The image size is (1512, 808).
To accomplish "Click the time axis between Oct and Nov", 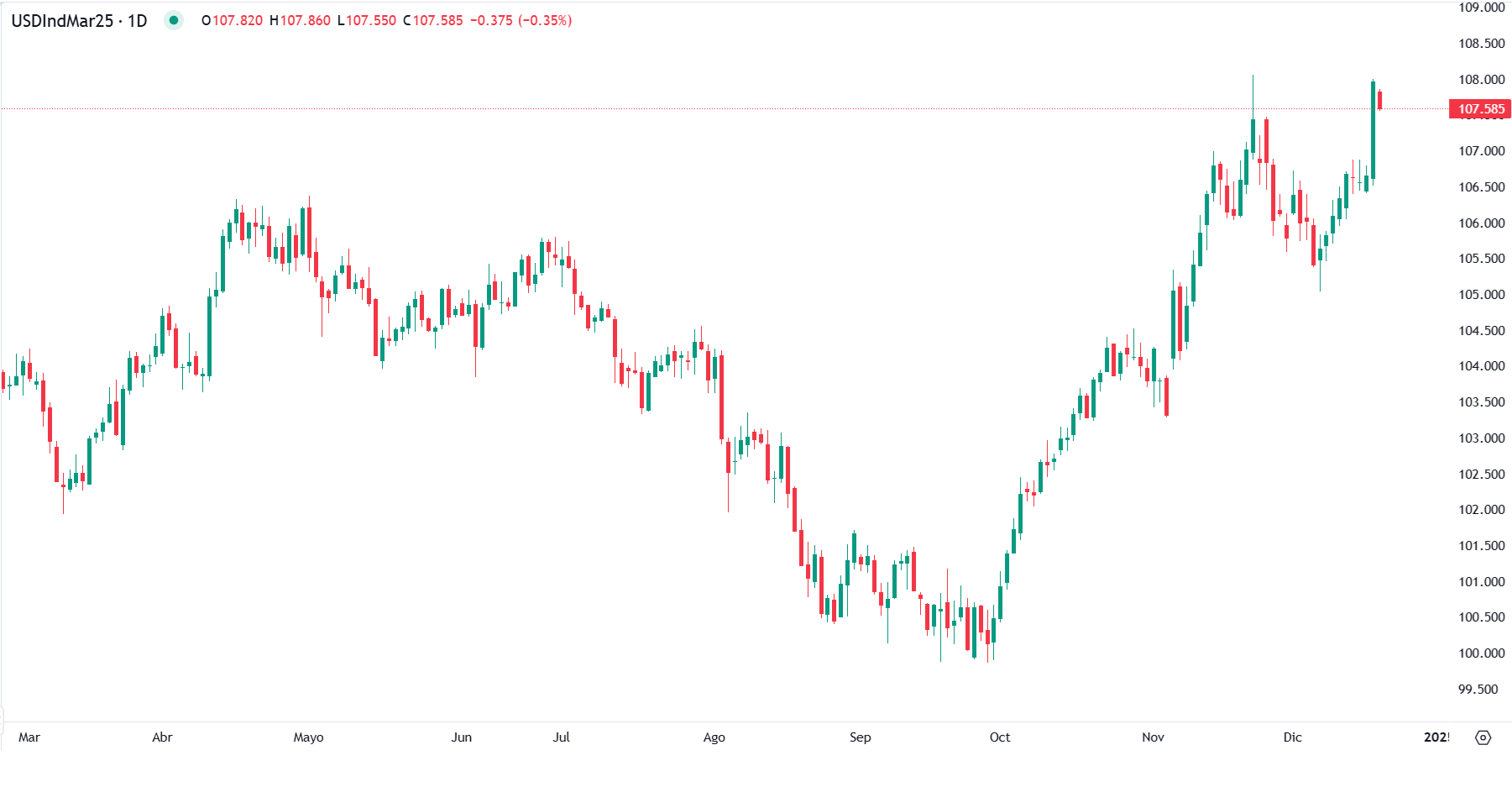I will [1075, 737].
